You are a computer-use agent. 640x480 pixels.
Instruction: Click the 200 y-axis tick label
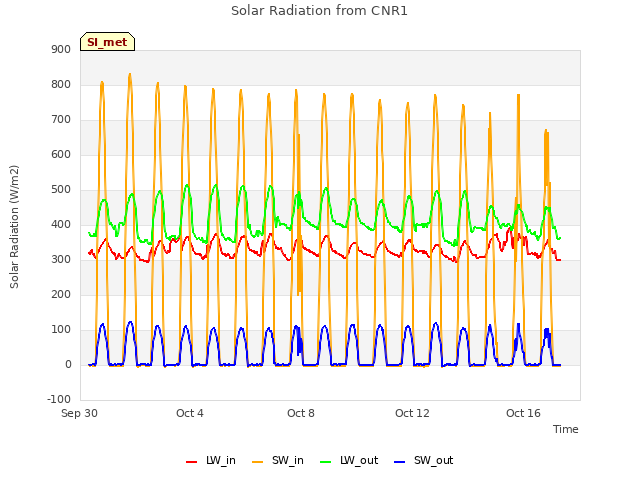click(x=61, y=295)
